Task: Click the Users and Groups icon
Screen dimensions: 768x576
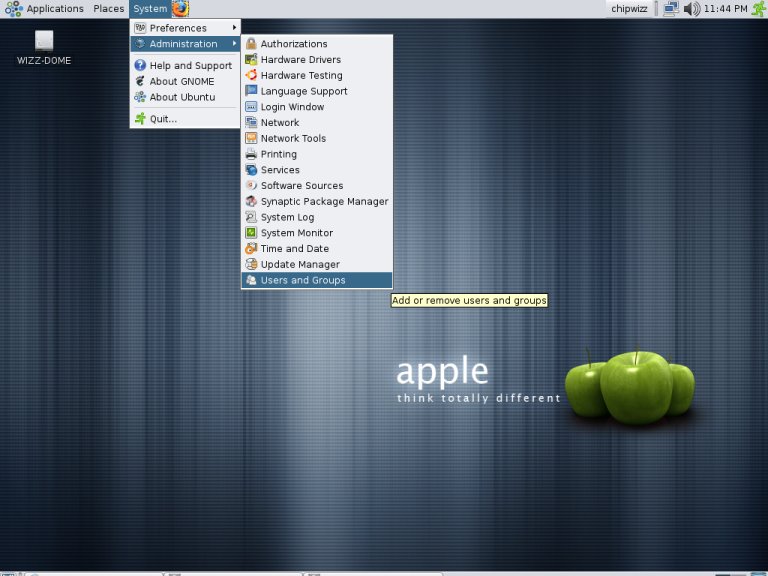Action: tap(251, 280)
